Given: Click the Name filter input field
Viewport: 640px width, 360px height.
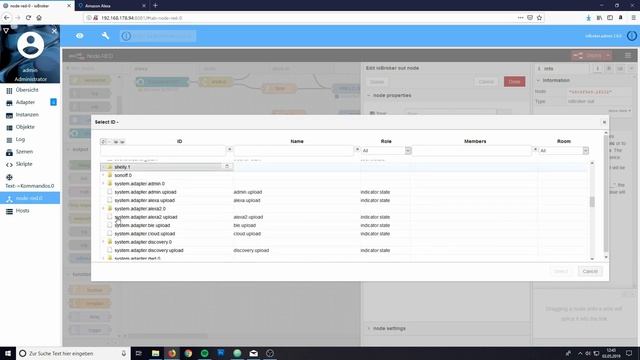Looking at the screenshot, I should coord(293,151).
